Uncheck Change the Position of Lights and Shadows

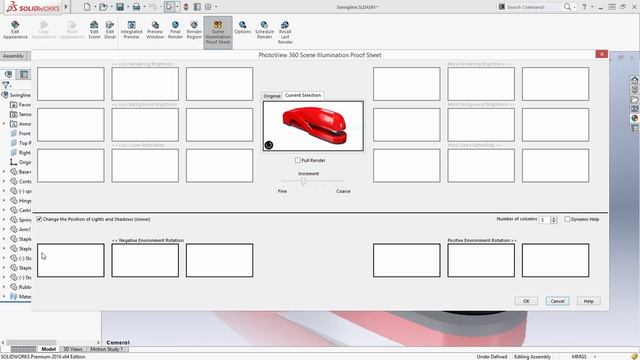click(39, 219)
